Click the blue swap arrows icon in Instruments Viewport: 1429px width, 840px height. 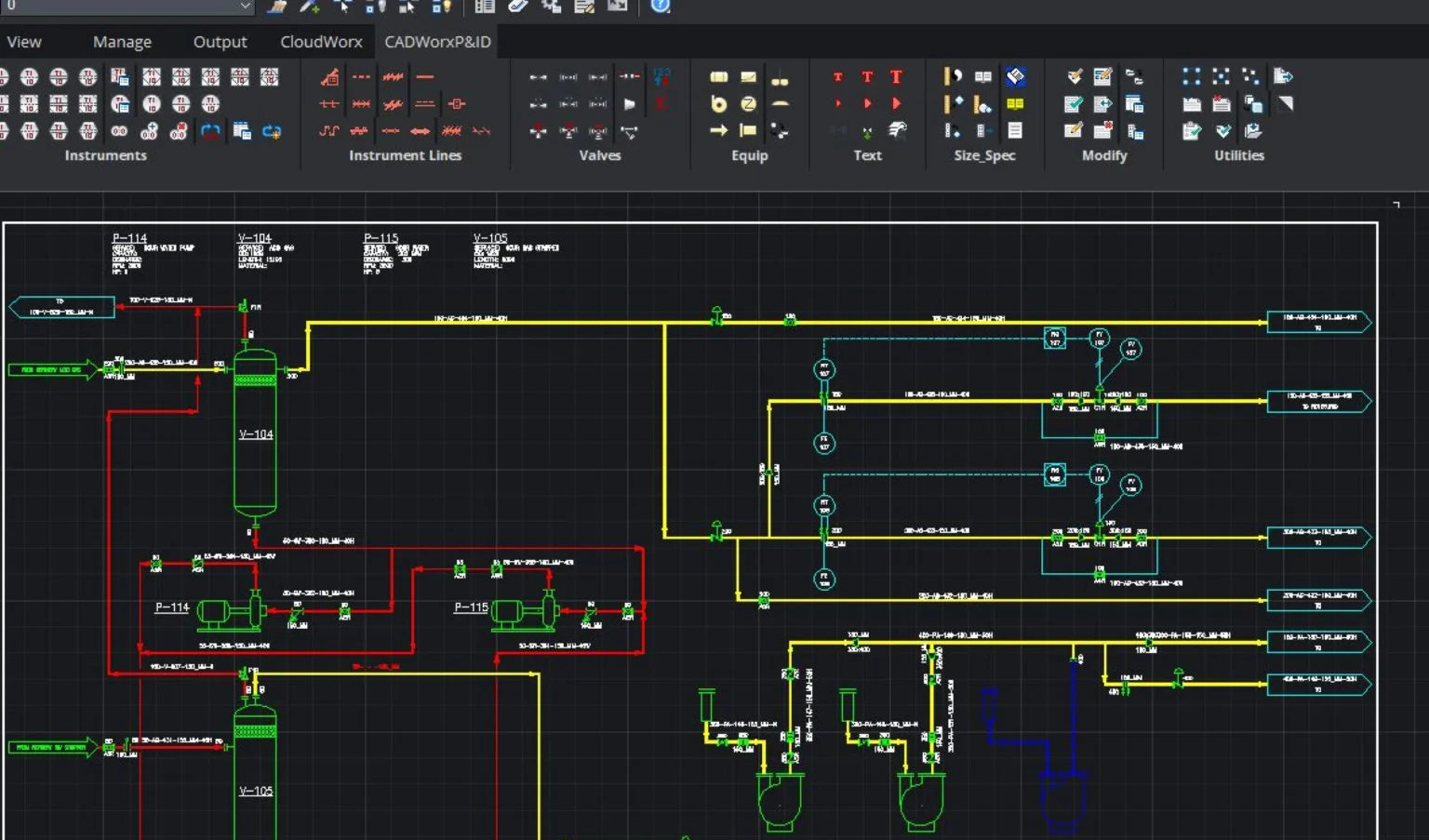click(211, 131)
